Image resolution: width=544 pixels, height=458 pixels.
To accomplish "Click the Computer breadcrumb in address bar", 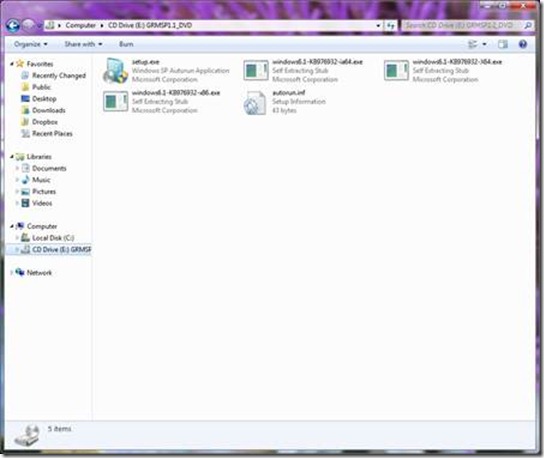I will click(80, 25).
